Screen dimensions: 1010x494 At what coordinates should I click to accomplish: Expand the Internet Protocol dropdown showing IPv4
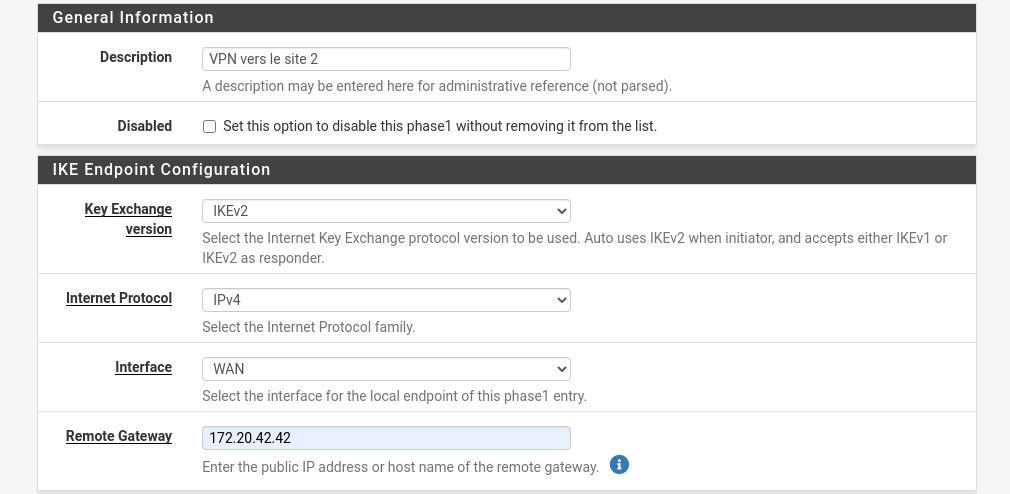[386, 300]
